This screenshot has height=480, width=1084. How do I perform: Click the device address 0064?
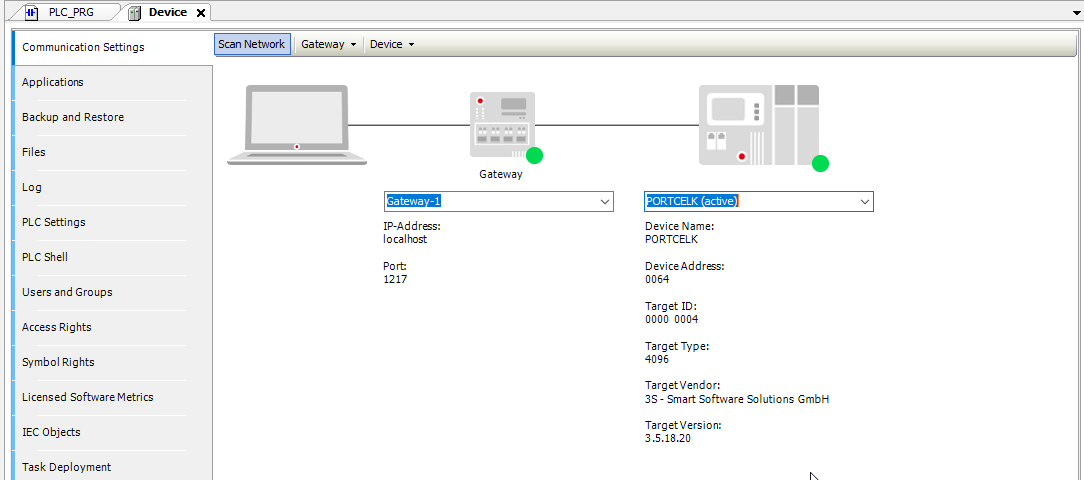click(x=657, y=279)
